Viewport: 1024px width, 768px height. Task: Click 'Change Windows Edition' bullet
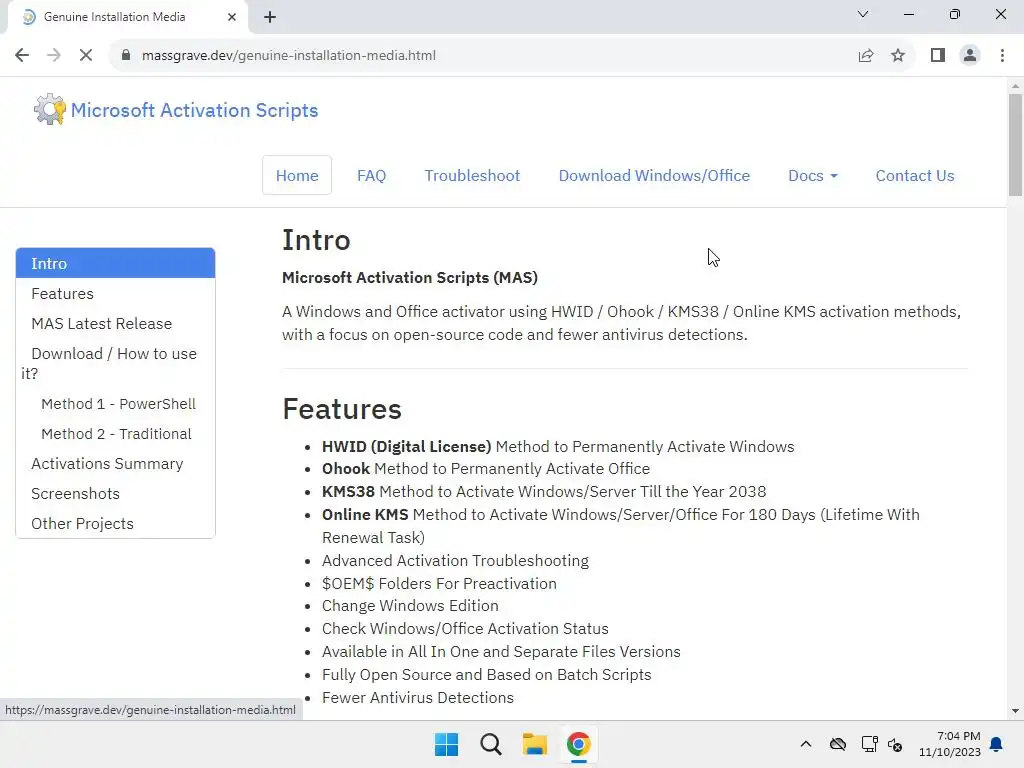(x=410, y=605)
